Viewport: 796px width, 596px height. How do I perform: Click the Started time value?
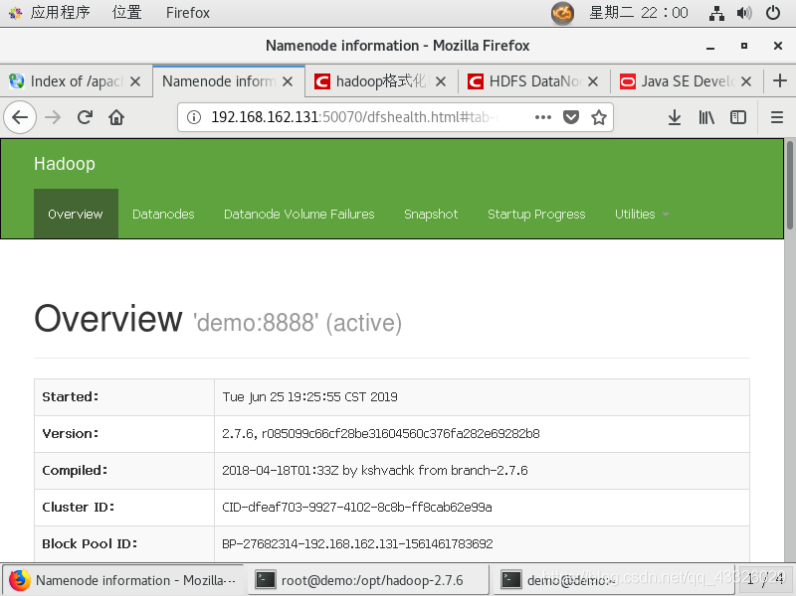[x=310, y=397]
